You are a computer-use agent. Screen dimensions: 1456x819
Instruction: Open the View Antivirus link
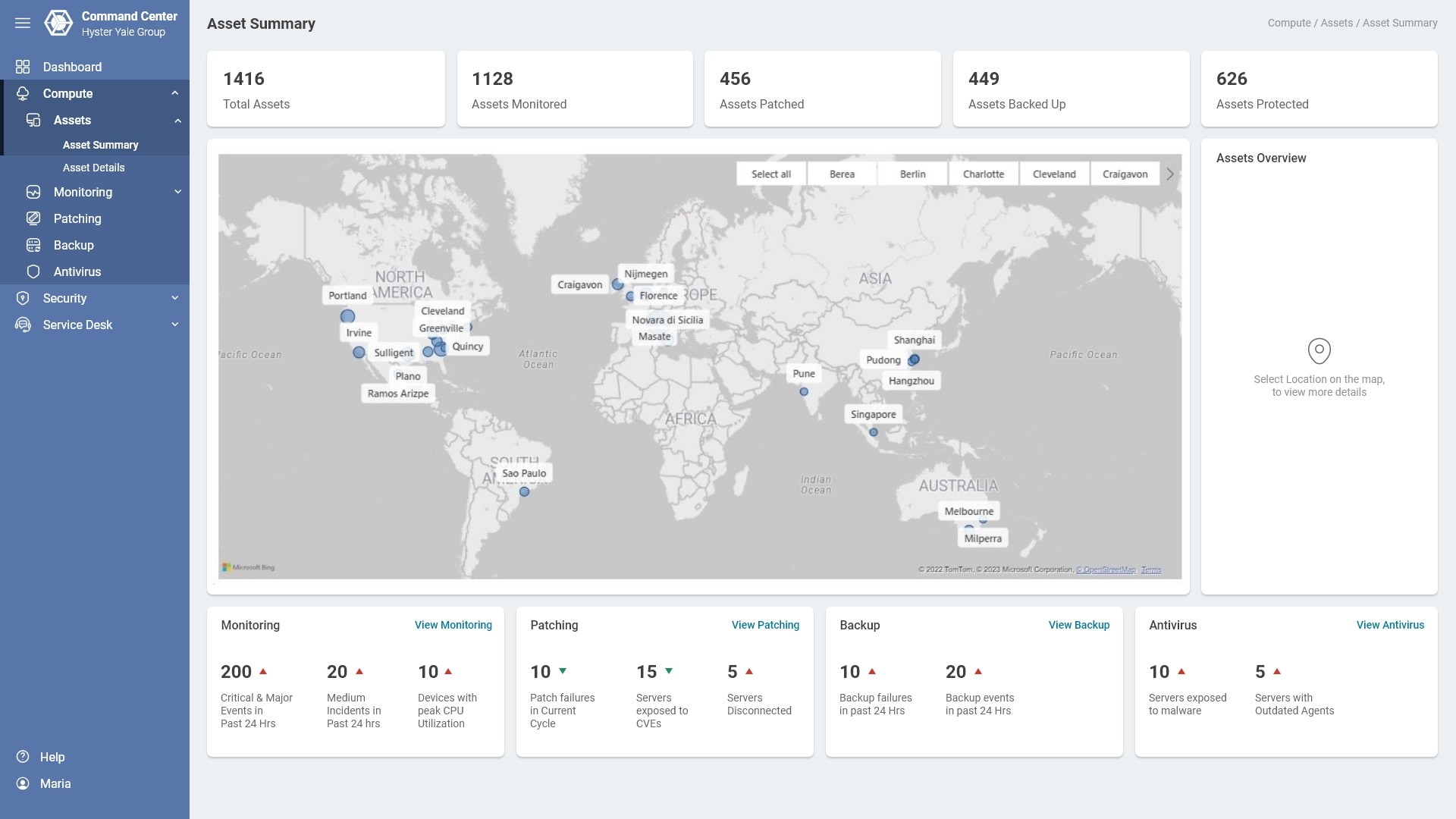[1389, 625]
